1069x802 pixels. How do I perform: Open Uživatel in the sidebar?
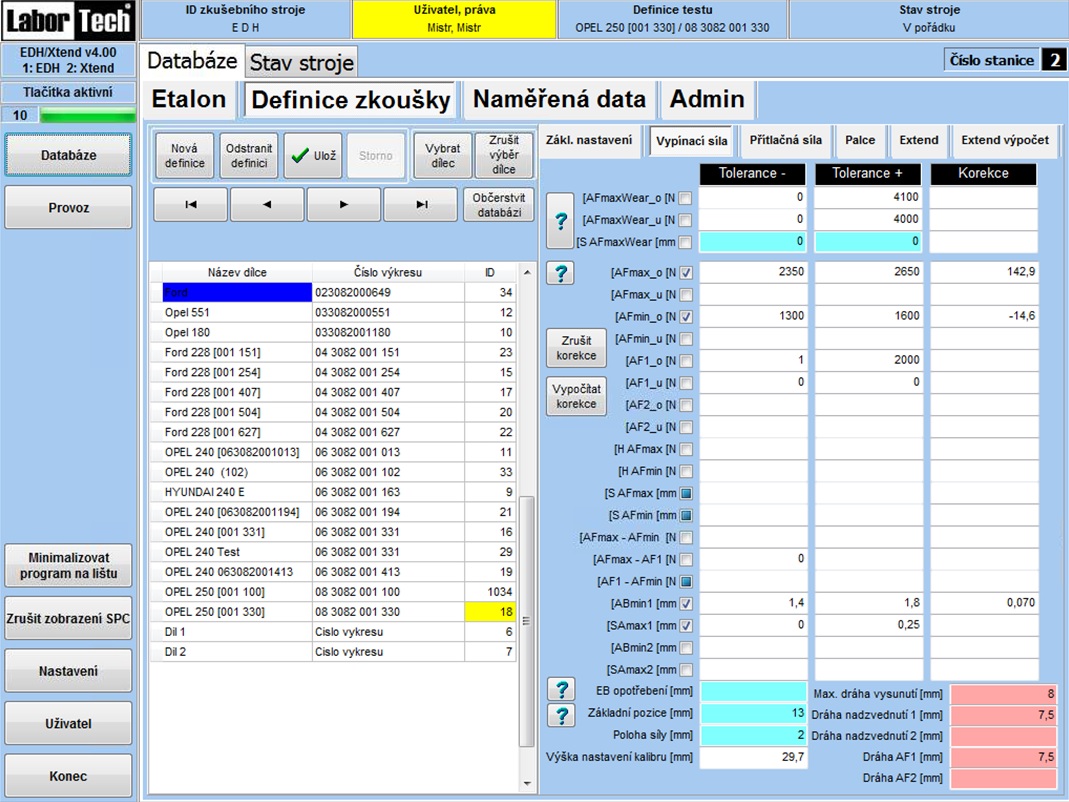[68, 724]
